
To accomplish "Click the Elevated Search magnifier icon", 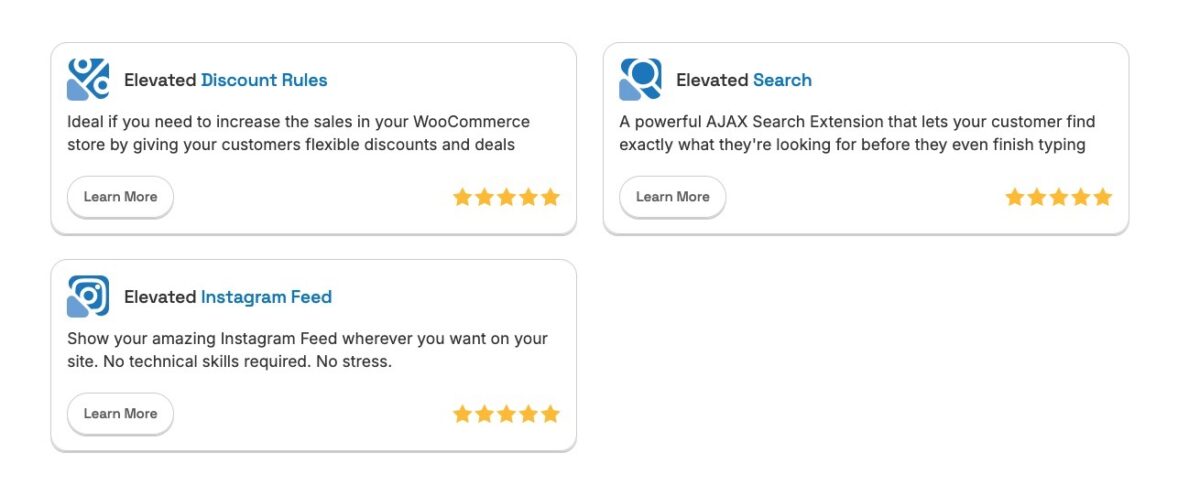I will click(640, 79).
